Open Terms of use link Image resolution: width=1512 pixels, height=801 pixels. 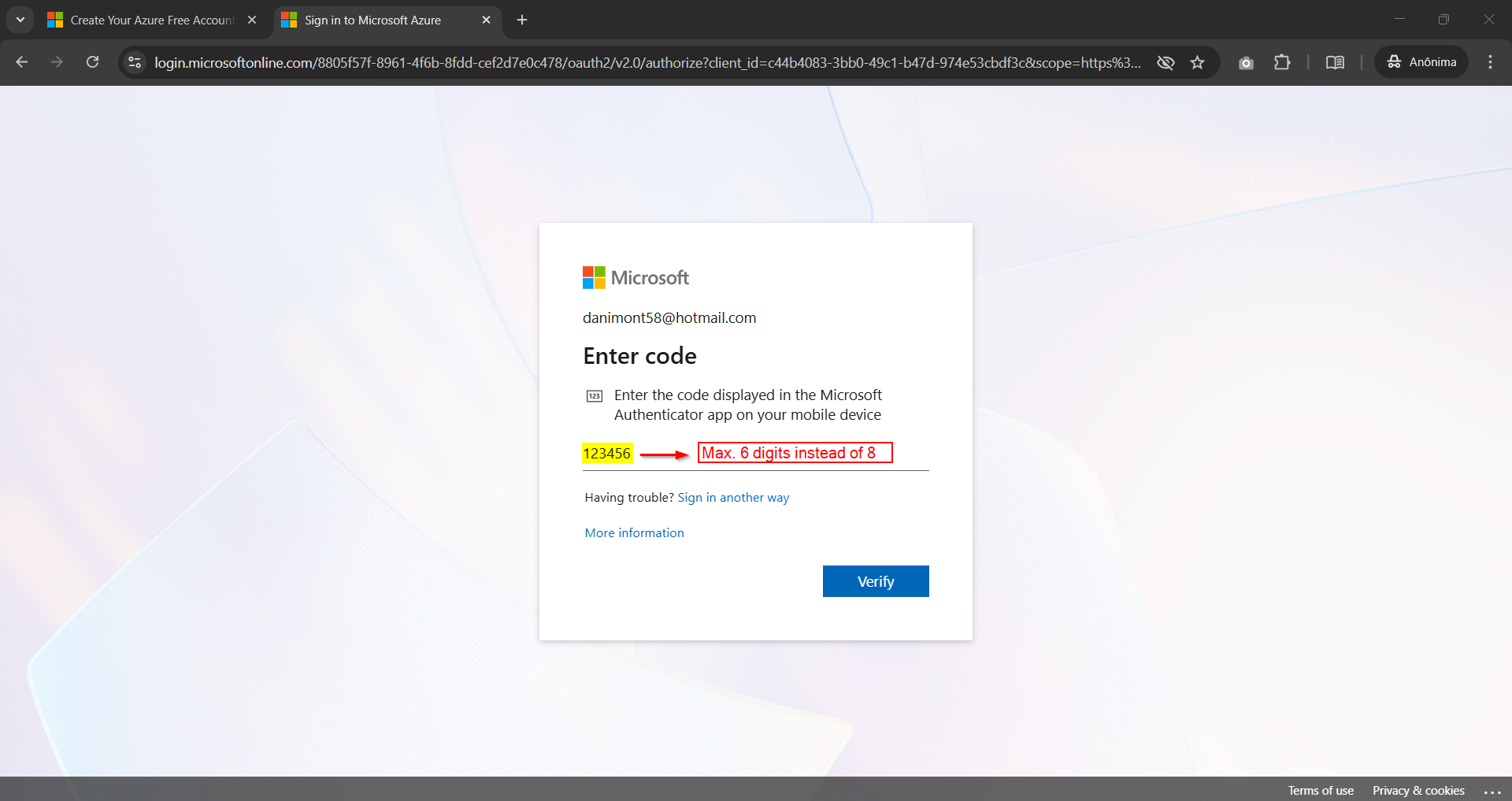point(1321,790)
